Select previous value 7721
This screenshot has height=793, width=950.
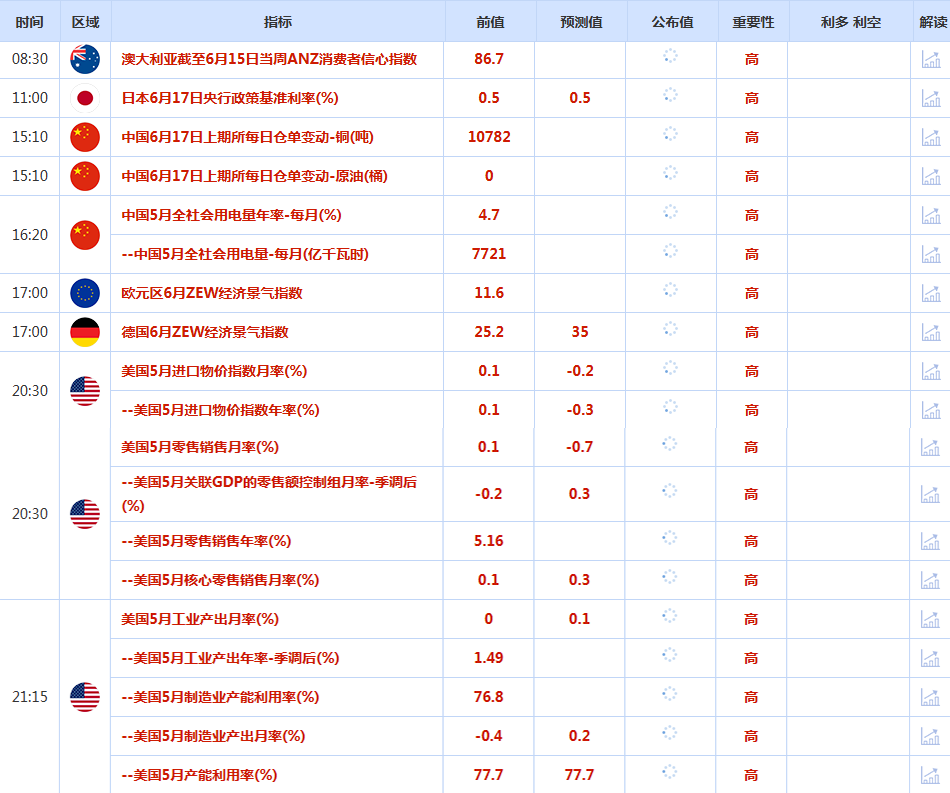coord(489,254)
